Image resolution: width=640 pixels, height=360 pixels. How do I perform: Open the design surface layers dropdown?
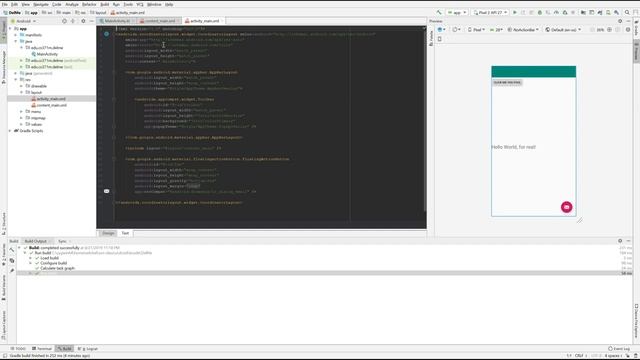[441, 30]
